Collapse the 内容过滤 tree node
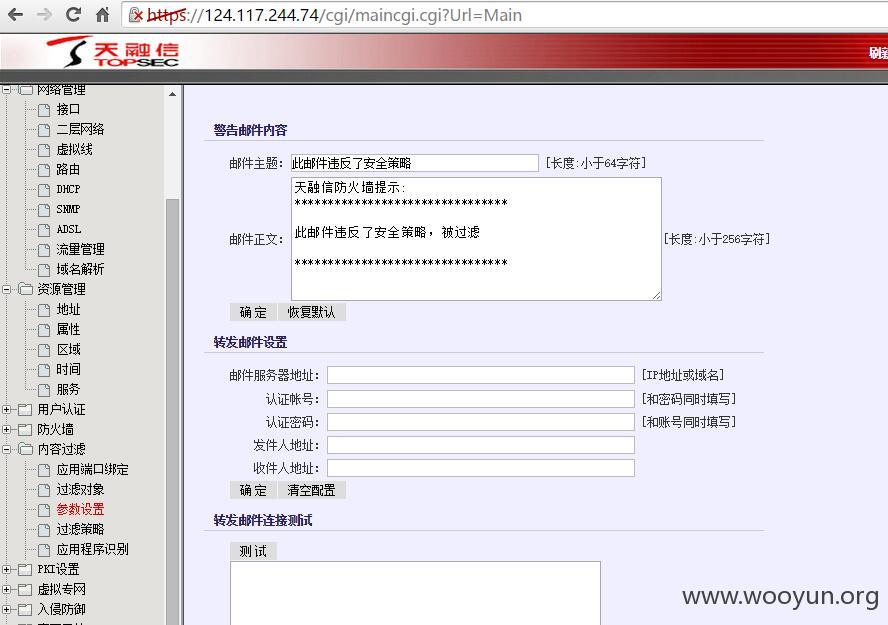 pos(6,449)
